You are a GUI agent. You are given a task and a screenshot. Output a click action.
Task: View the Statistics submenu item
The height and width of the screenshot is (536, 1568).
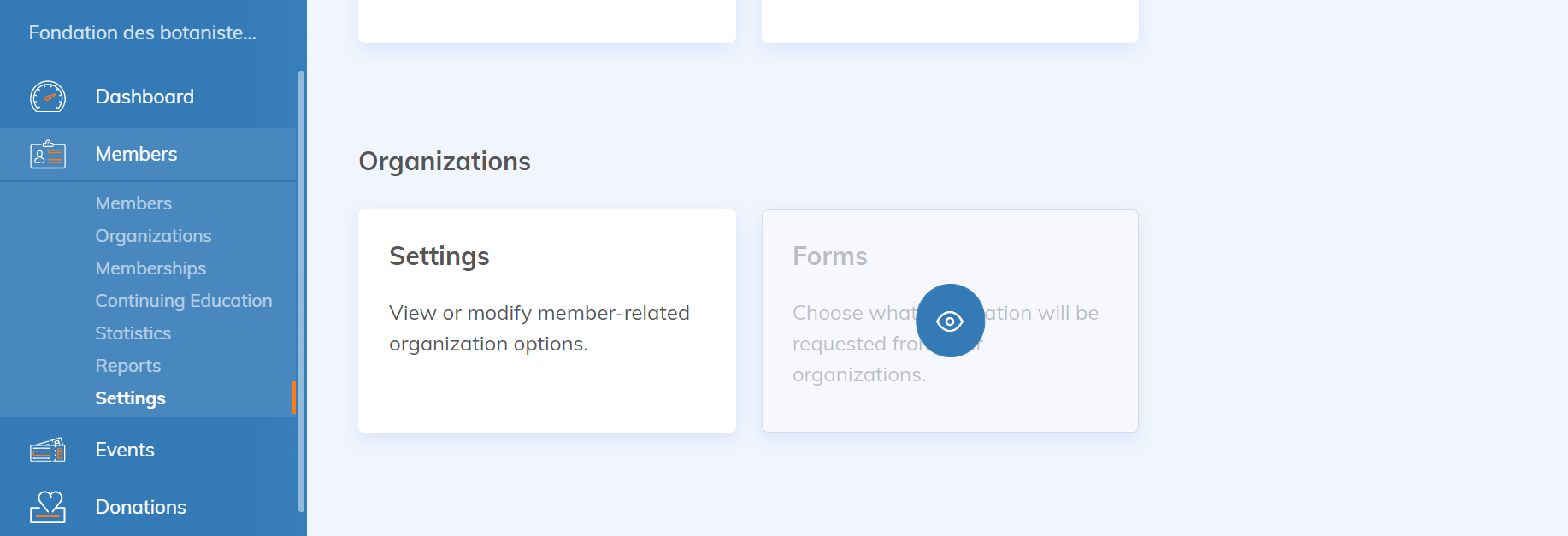point(133,333)
